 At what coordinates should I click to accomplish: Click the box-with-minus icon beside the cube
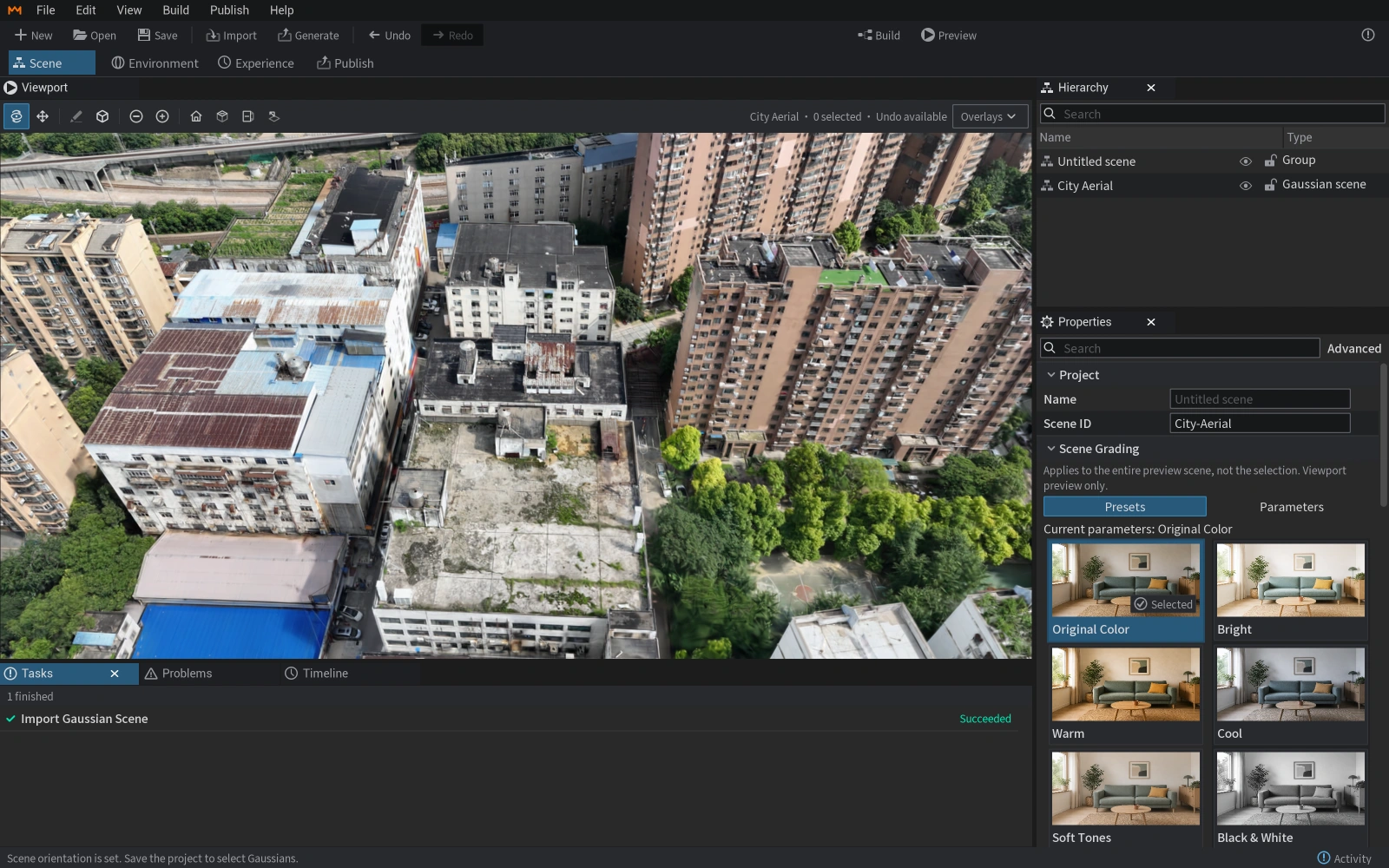(247, 116)
